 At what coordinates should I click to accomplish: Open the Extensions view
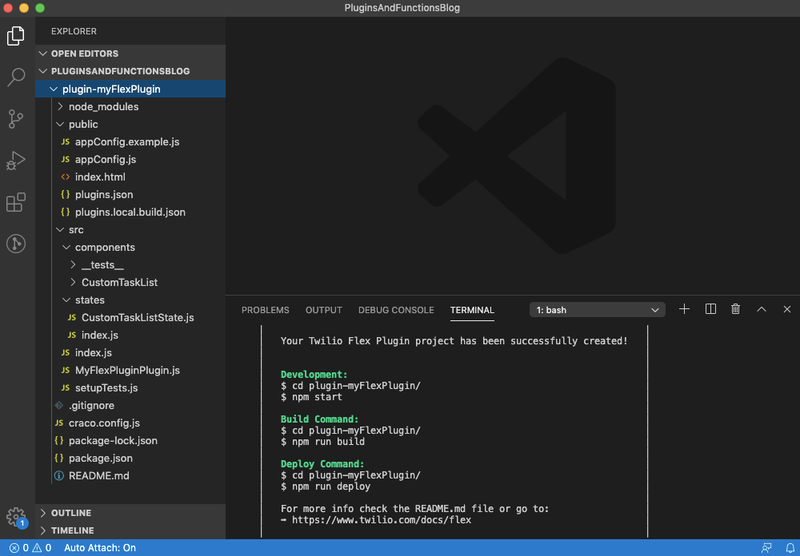pos(16,203)
